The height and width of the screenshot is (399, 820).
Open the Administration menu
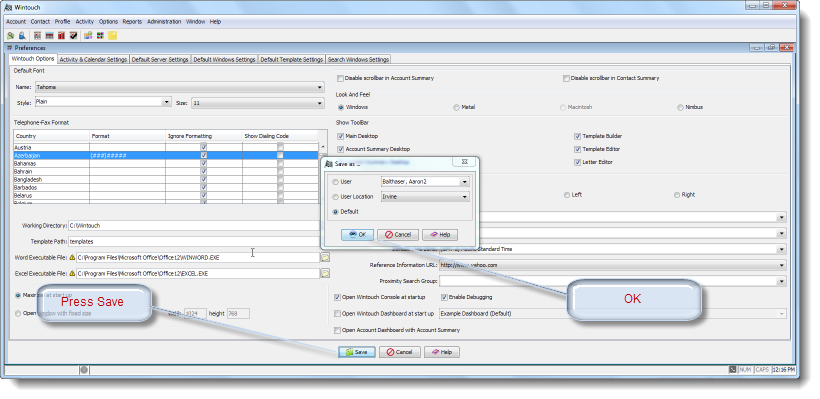click(164, 22)
